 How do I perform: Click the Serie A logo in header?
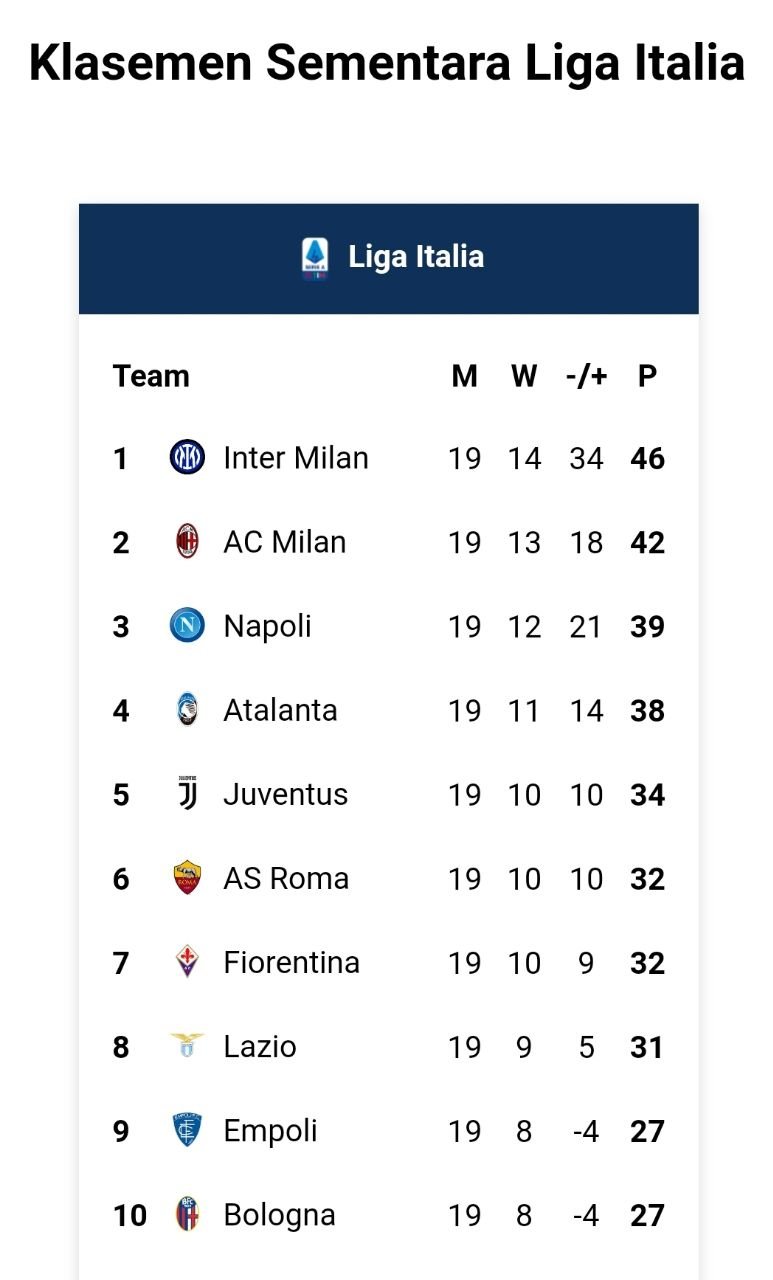[x=314, y=257]
